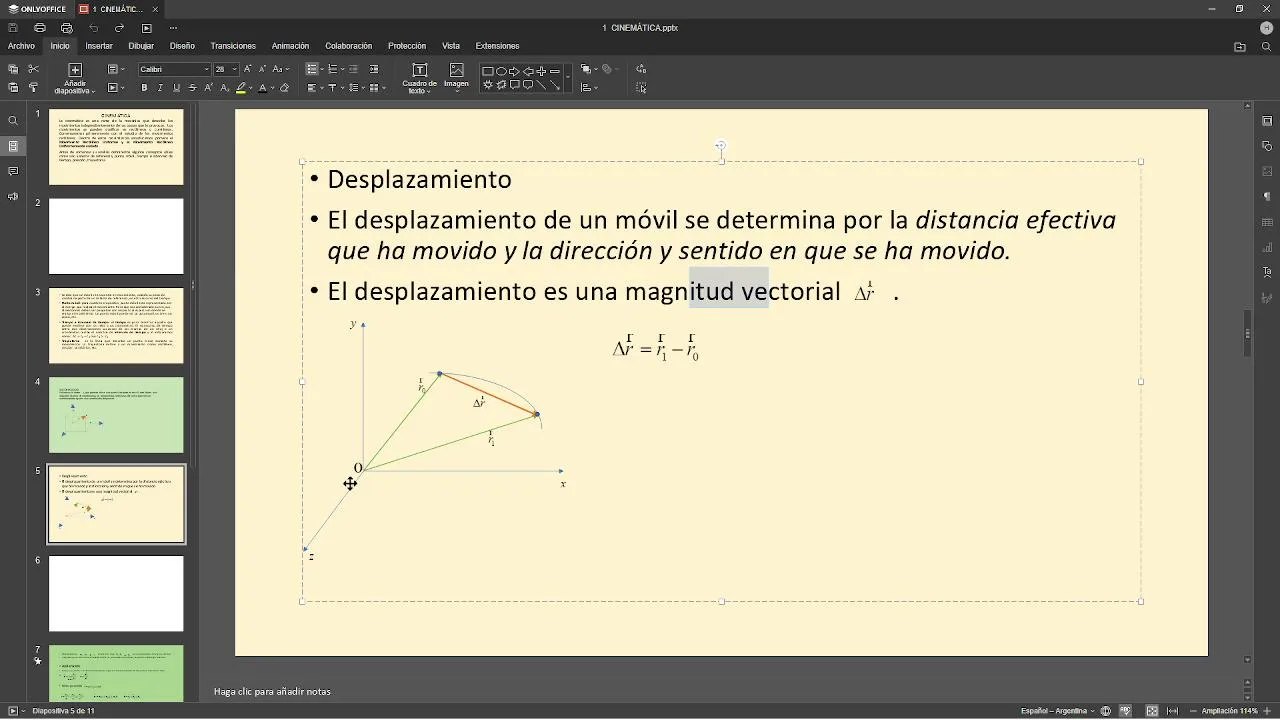Screen dimensions: 1280x720
Task: Click the Copy icon in the toolbar
Action: pos(13,69)
